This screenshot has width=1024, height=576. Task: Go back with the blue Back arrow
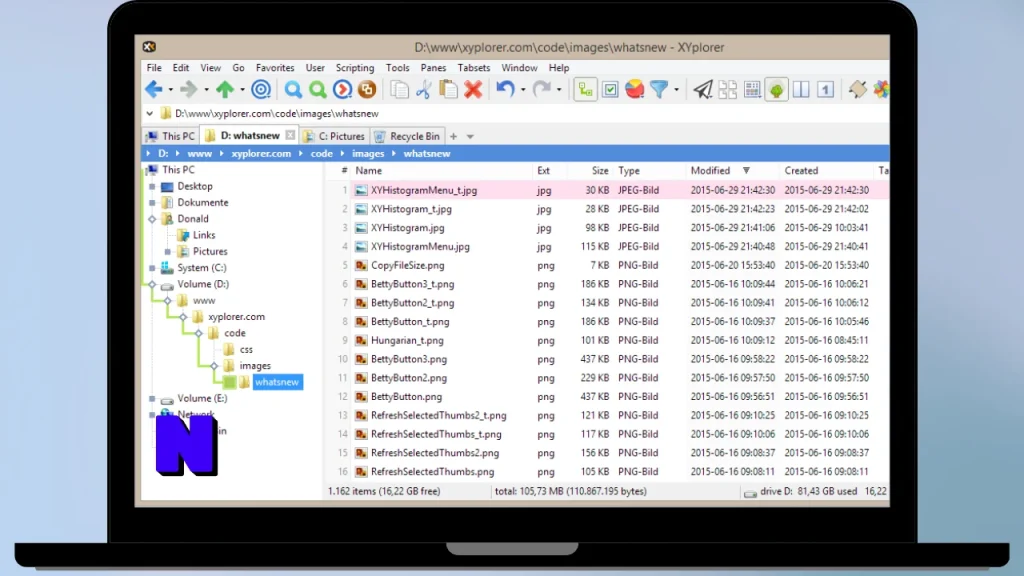[153, 89]
